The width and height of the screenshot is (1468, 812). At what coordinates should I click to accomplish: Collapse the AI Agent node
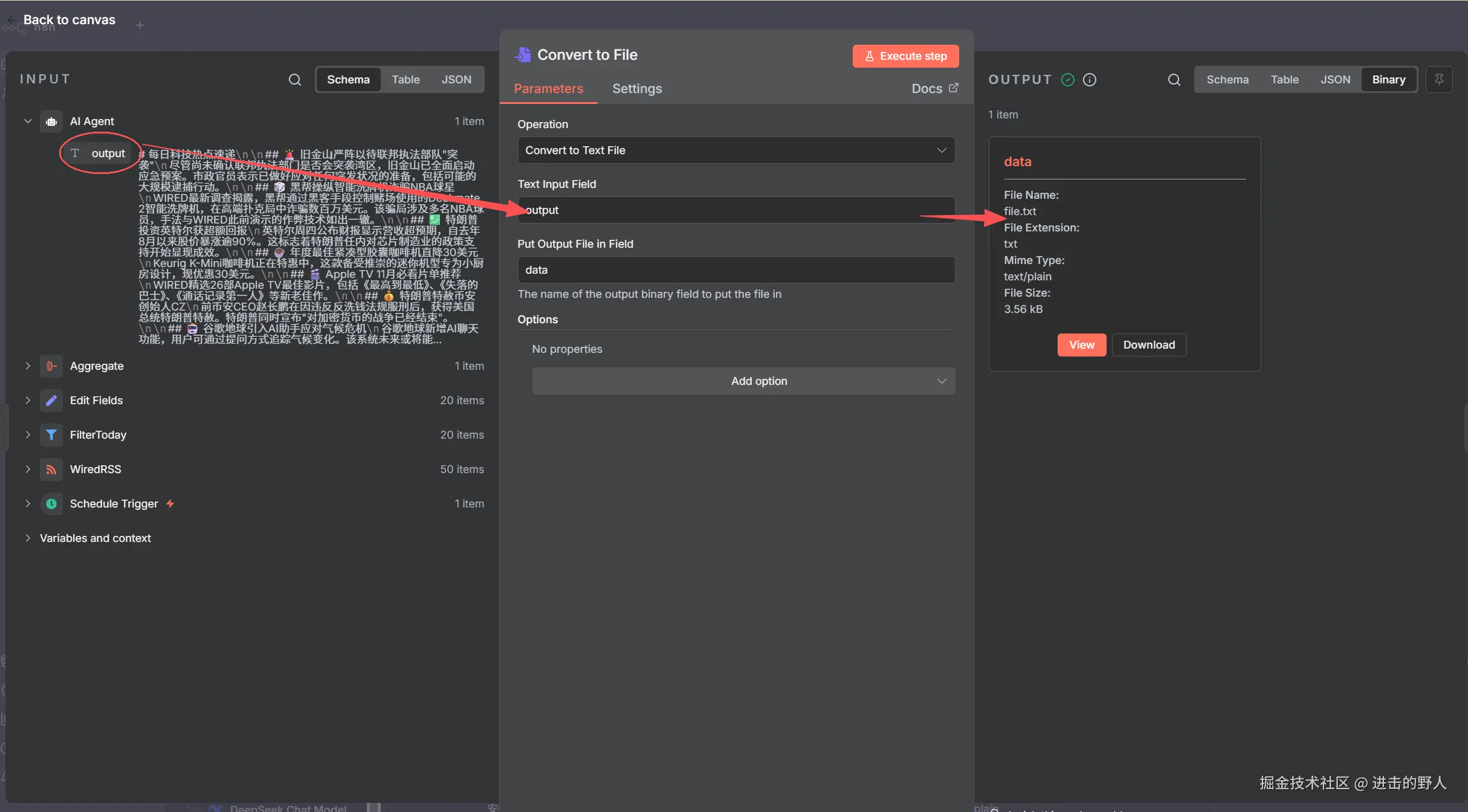pos(28,121)
